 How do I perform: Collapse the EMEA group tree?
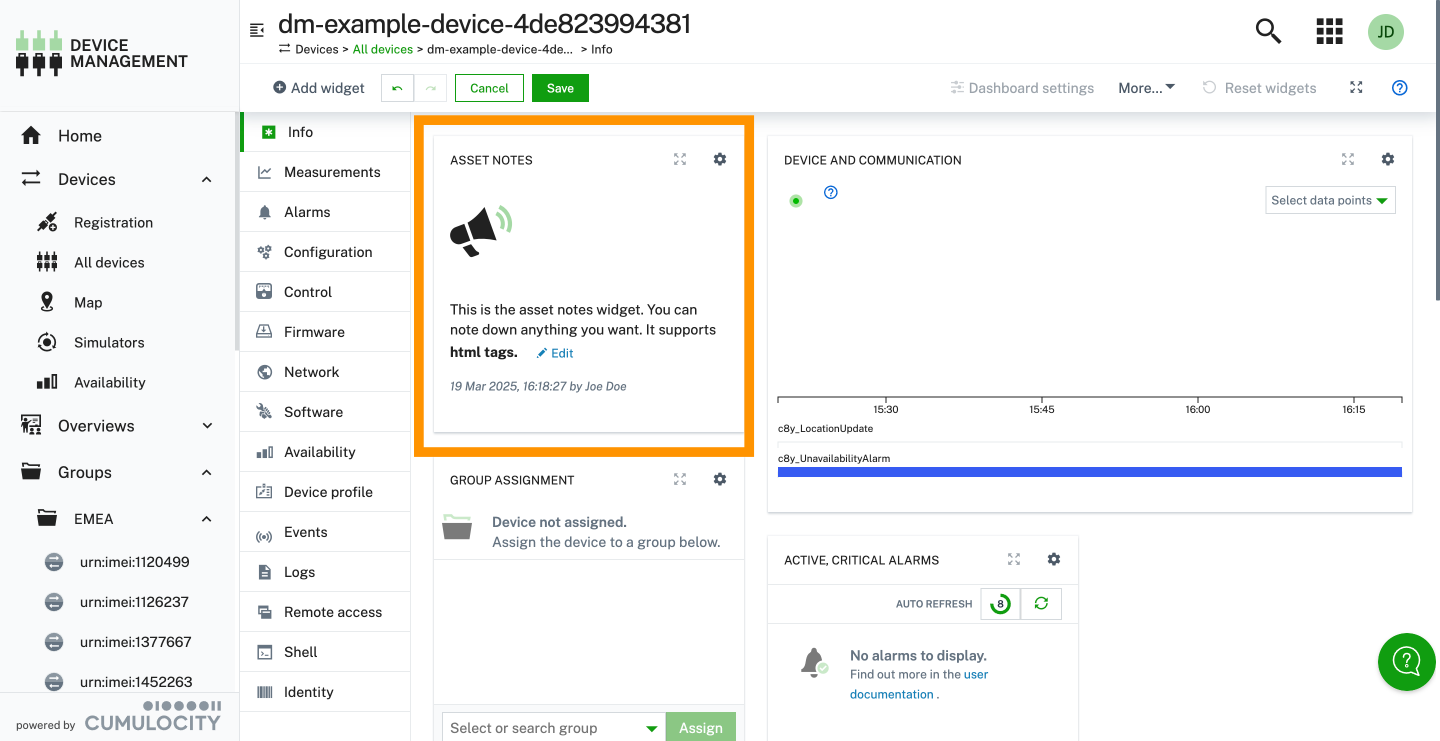pyautogui.click(x=207, y=519)
